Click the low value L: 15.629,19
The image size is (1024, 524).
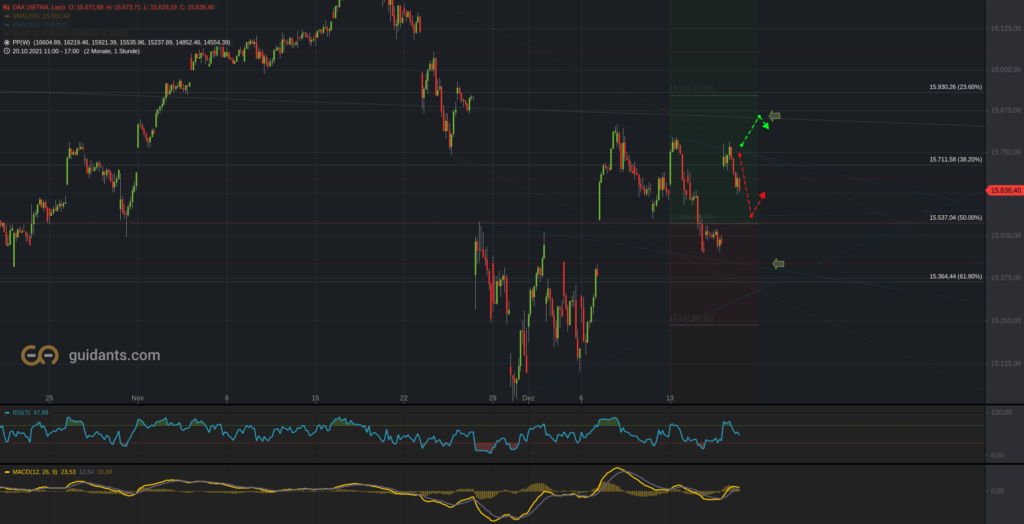(x=160, y=7)
